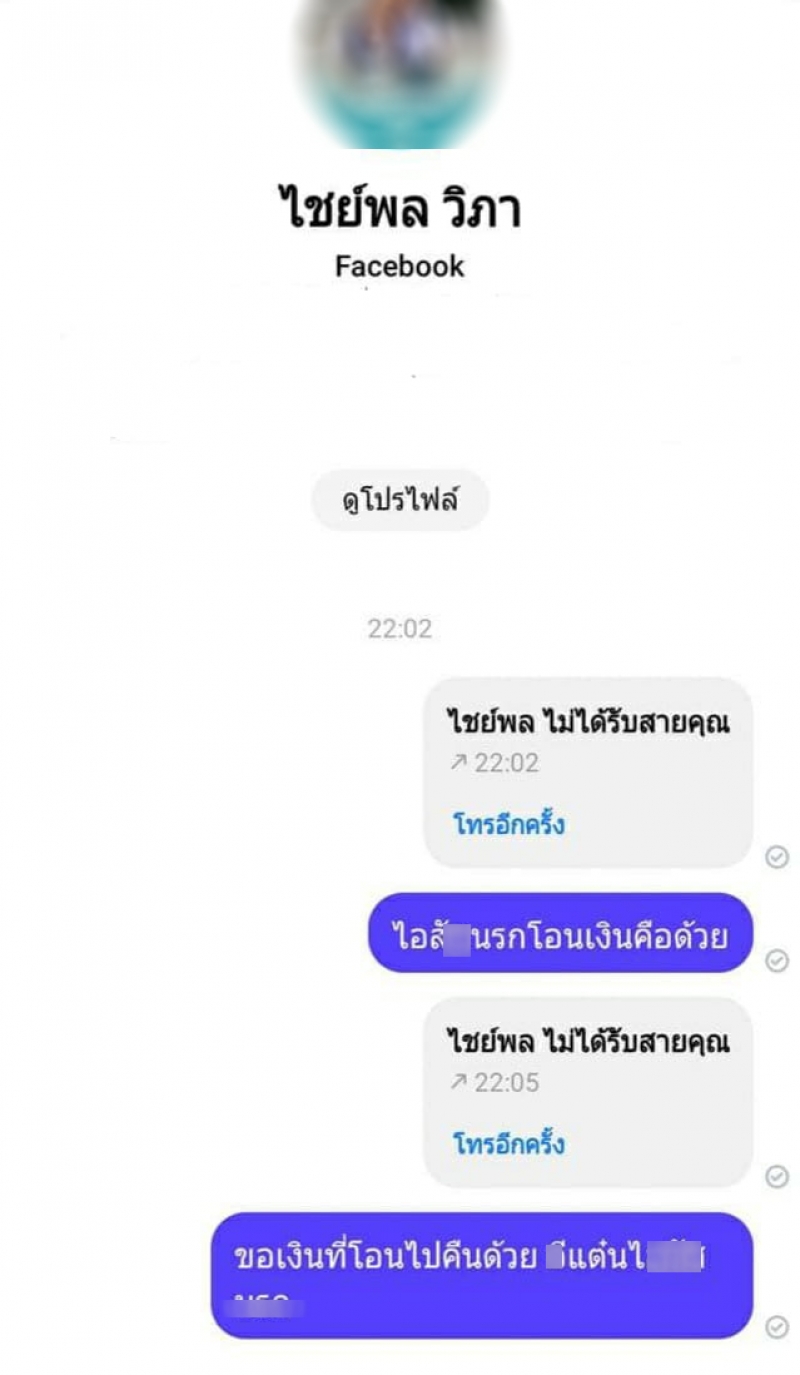This screenshot has width=800, height=1375.
Task: Tap the 22:05 time inside call card
Action: point(506,1082)
